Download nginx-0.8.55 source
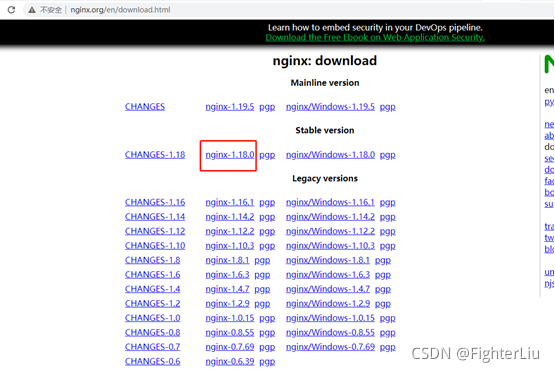 tap(230, 333)
